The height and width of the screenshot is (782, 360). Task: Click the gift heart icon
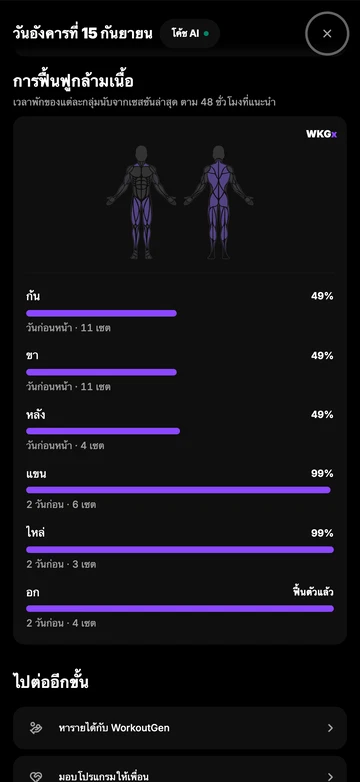point(36,777)
